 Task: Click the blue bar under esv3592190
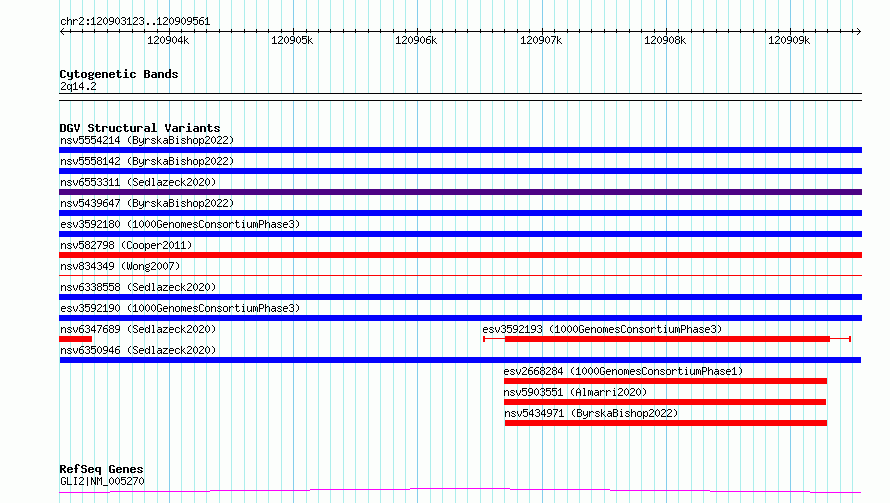click(460, 318)
